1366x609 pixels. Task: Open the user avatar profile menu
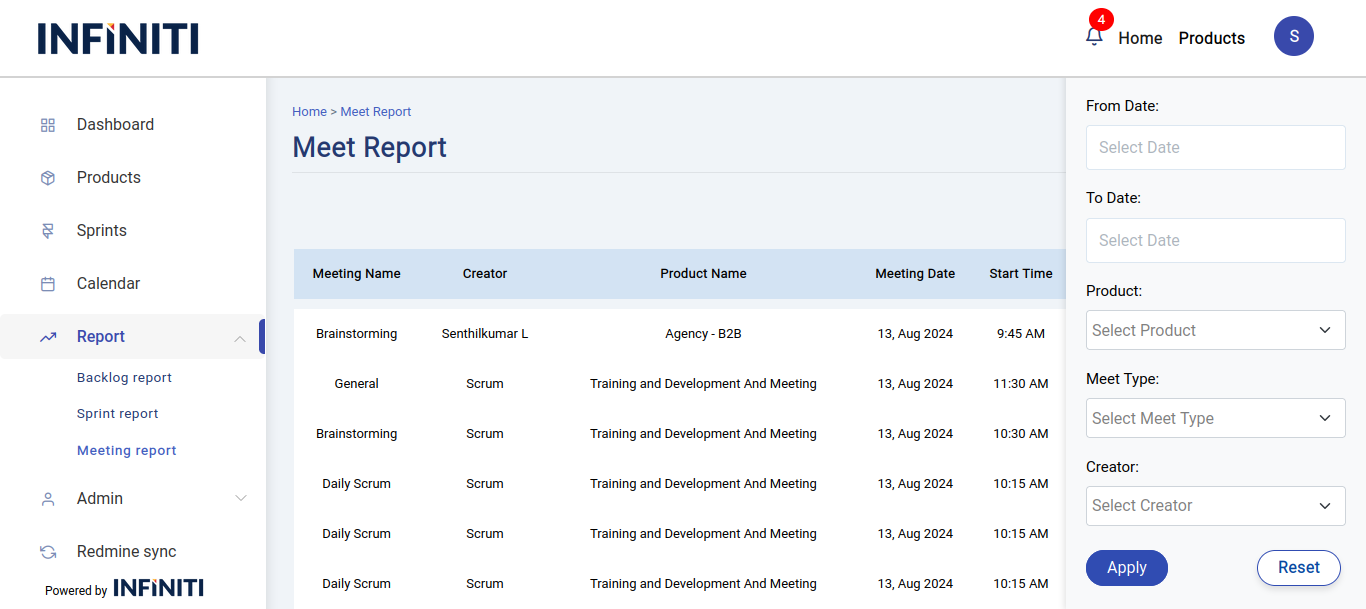click(1293, 36)
